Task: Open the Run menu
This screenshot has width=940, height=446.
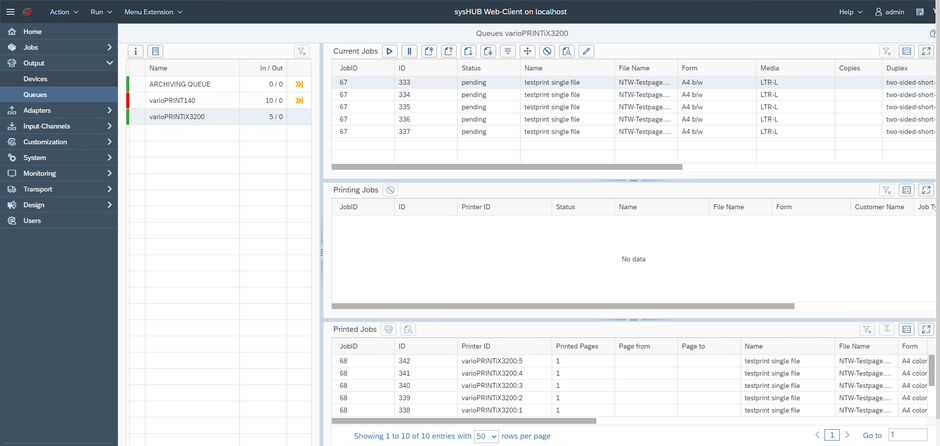Action: 101,12
